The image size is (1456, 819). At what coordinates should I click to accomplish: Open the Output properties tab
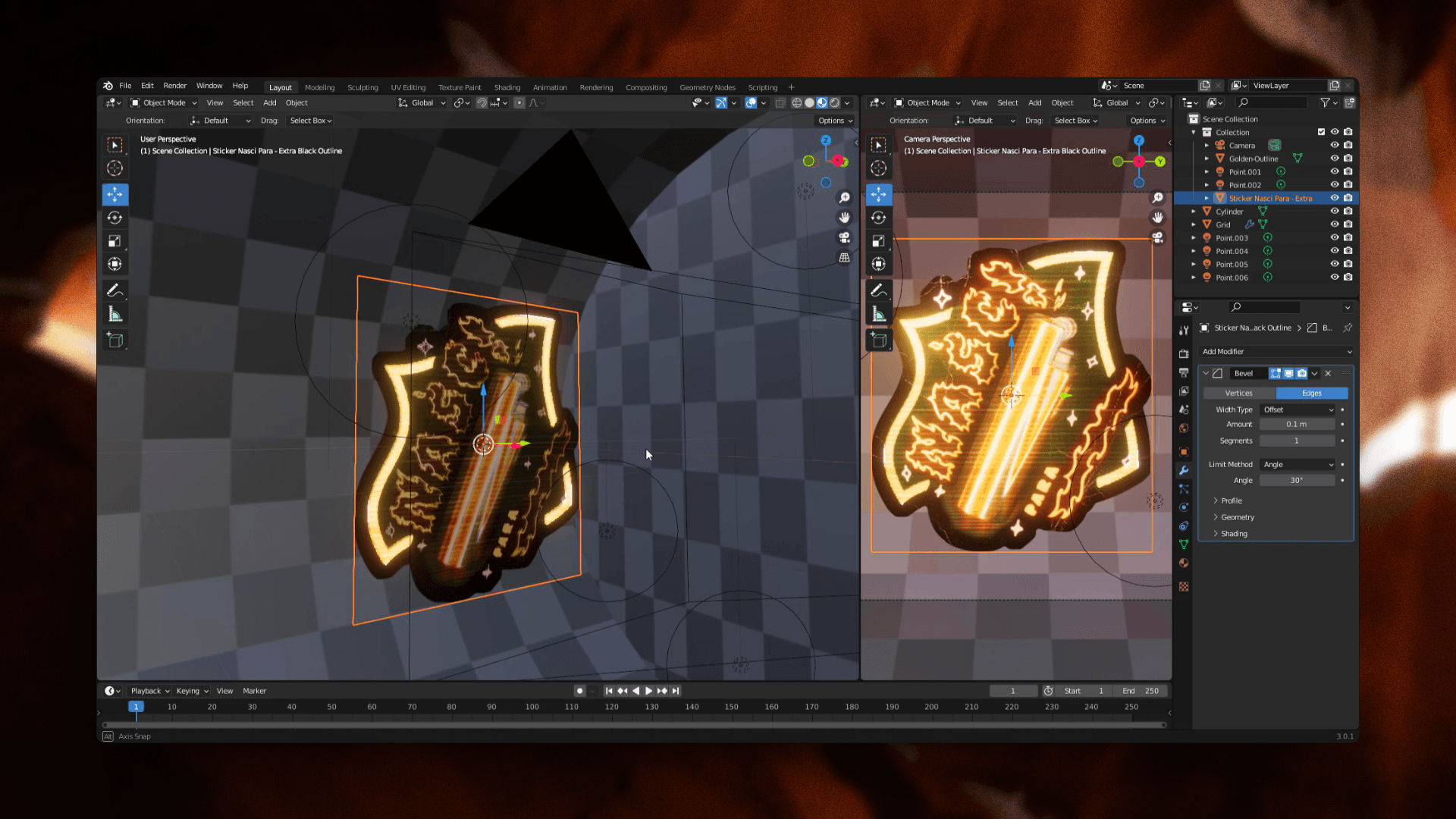pyautogui.click(x=1184, y=372)
